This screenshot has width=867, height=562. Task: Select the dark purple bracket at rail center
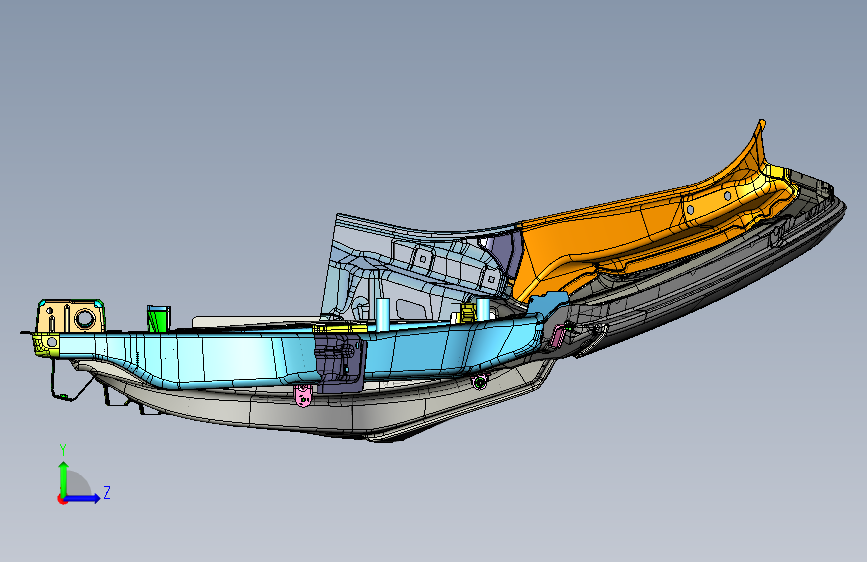(x=339, y=364)
